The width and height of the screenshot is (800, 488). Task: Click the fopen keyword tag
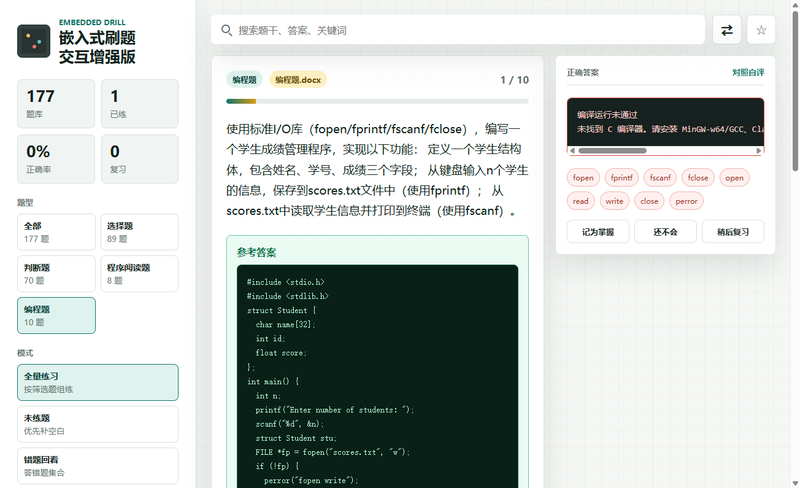coord(583,178)
